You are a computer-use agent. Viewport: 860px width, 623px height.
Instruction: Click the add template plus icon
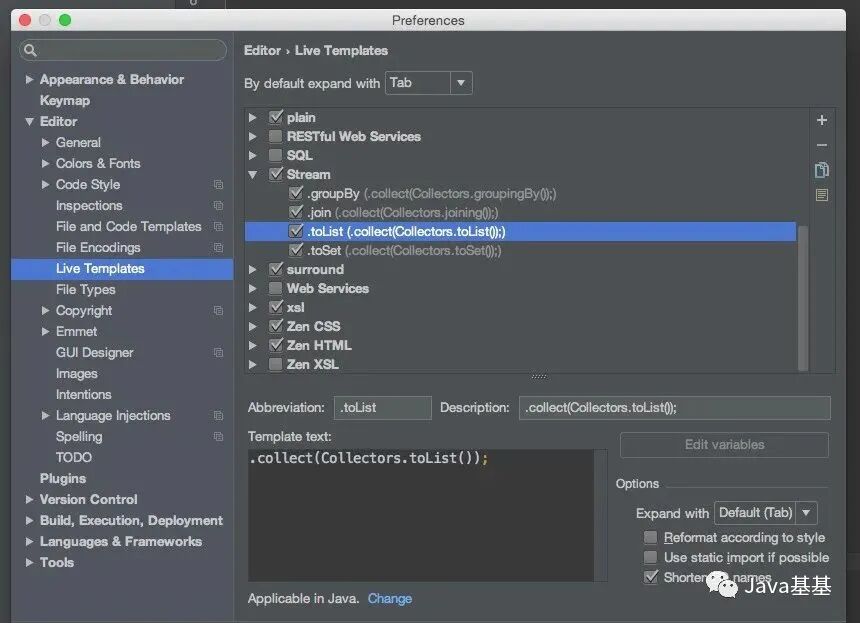(x=822, y=120)
